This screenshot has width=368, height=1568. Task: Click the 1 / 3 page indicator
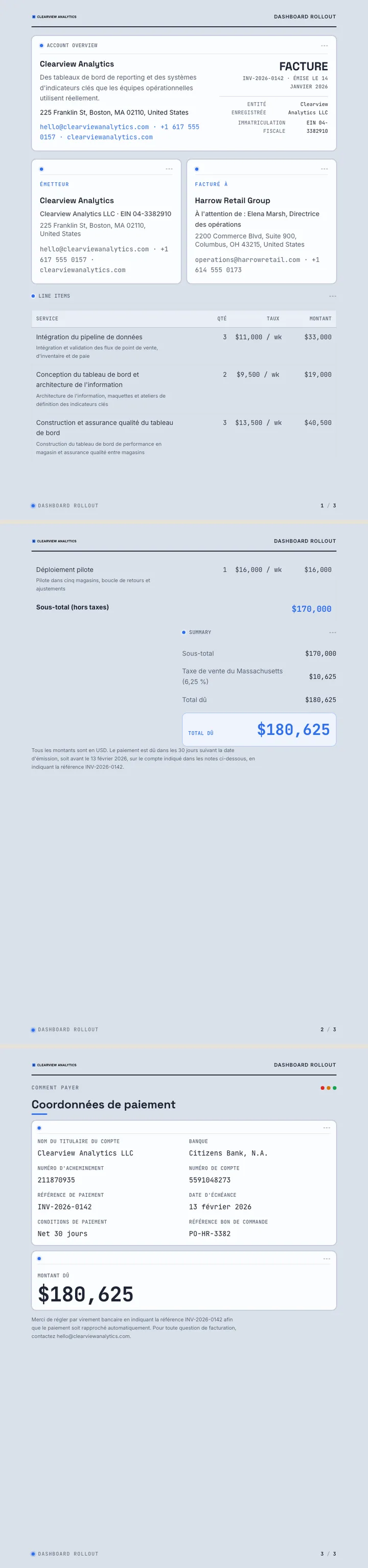click(329, 505)
